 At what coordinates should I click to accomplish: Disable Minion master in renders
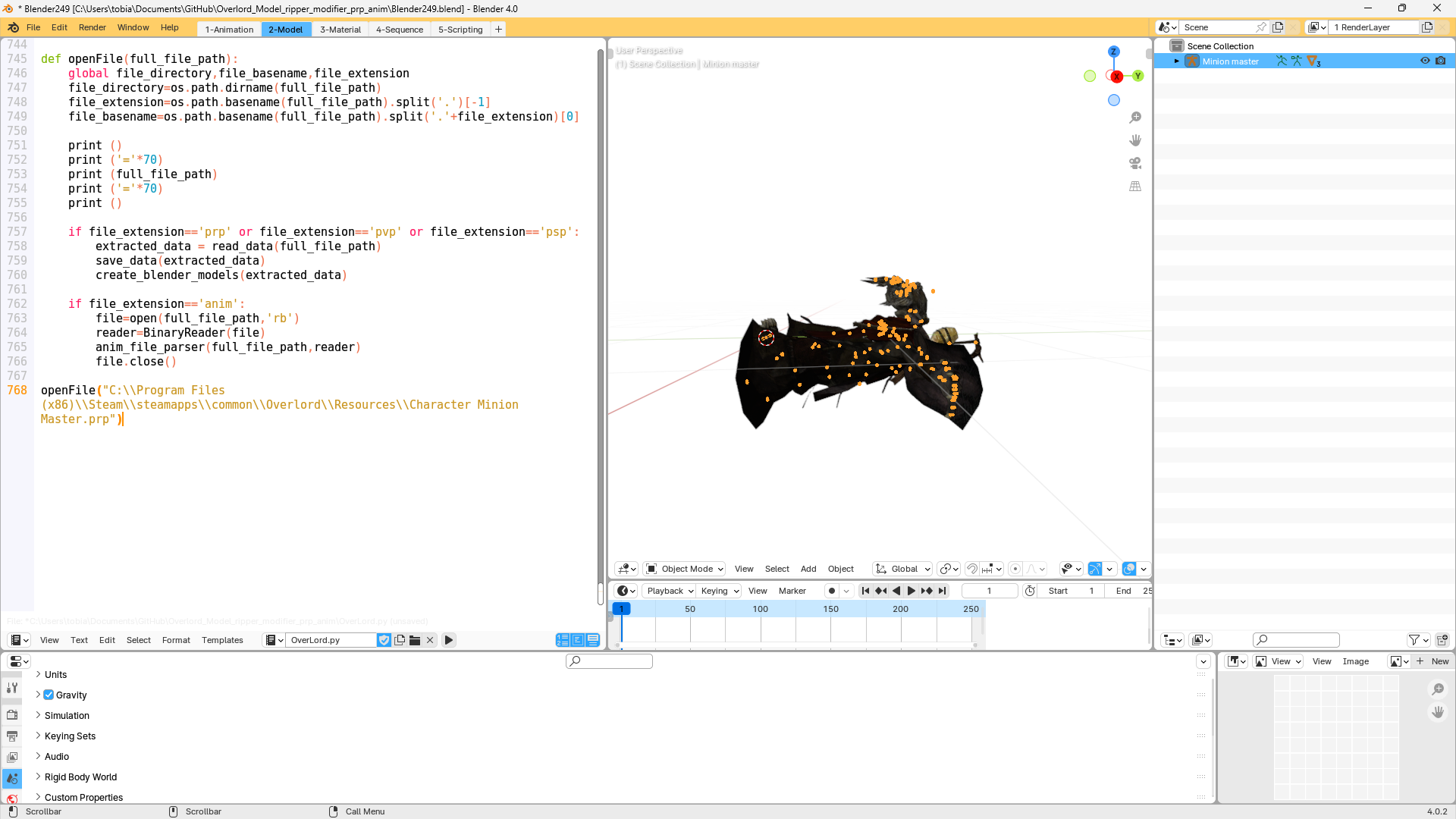(1441, 61)
